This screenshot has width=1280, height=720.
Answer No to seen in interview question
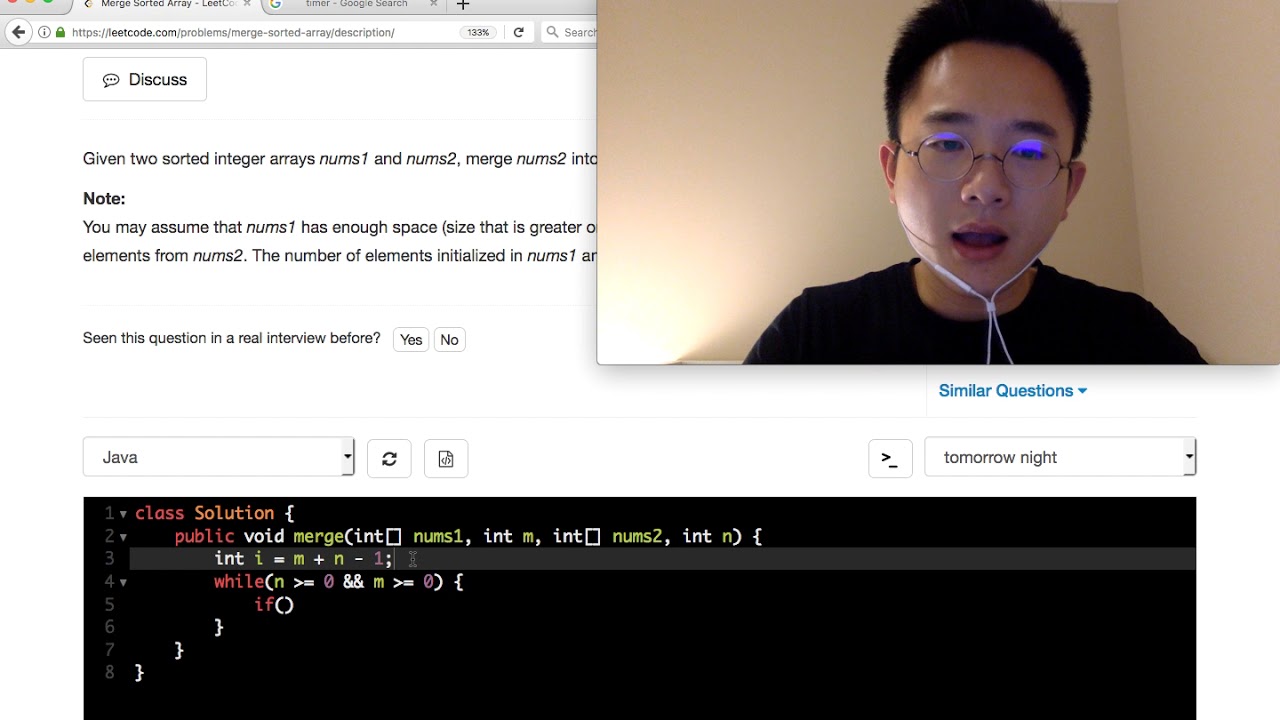point(449,340)
